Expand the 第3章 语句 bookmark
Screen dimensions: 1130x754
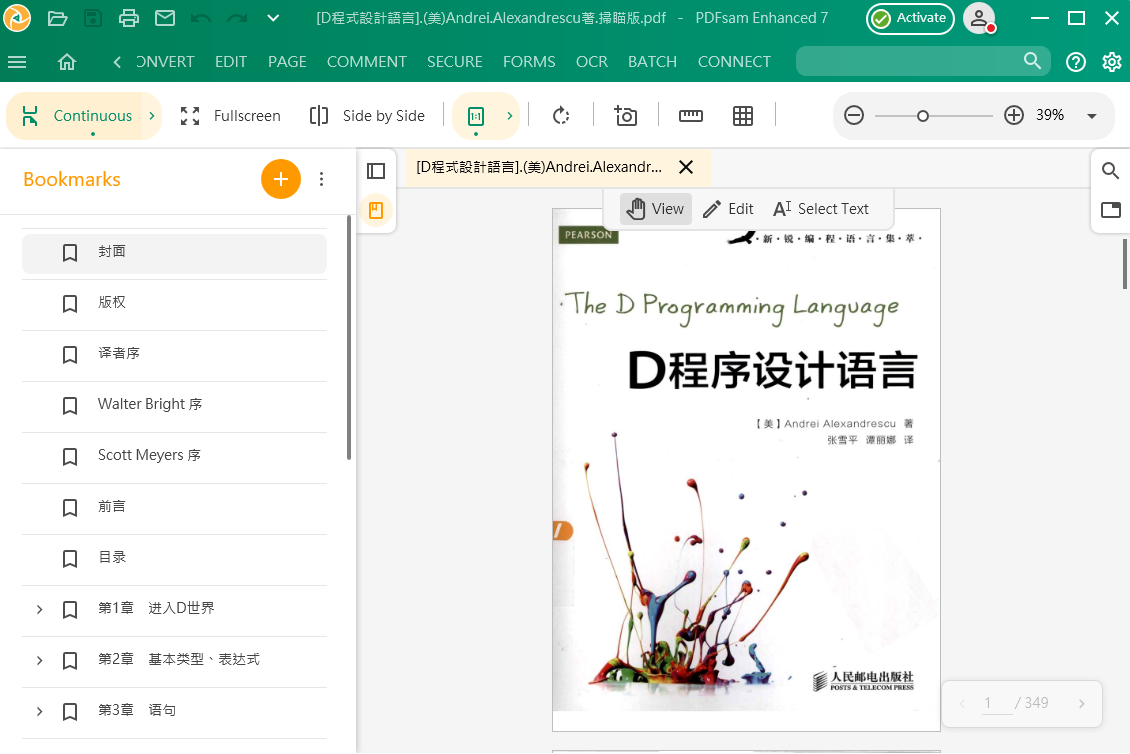tap(40, 711)
